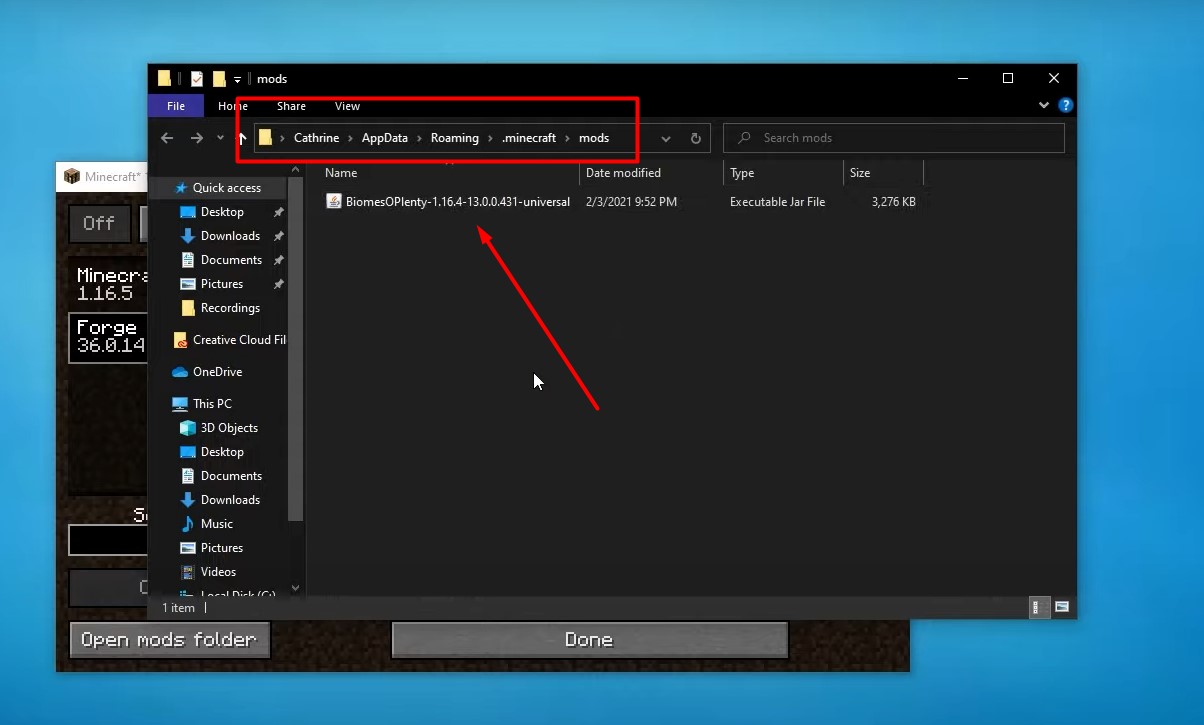Click the Back navigation arrow
The height and width of the screenshot is (725, 1204).
pos(167,138)
